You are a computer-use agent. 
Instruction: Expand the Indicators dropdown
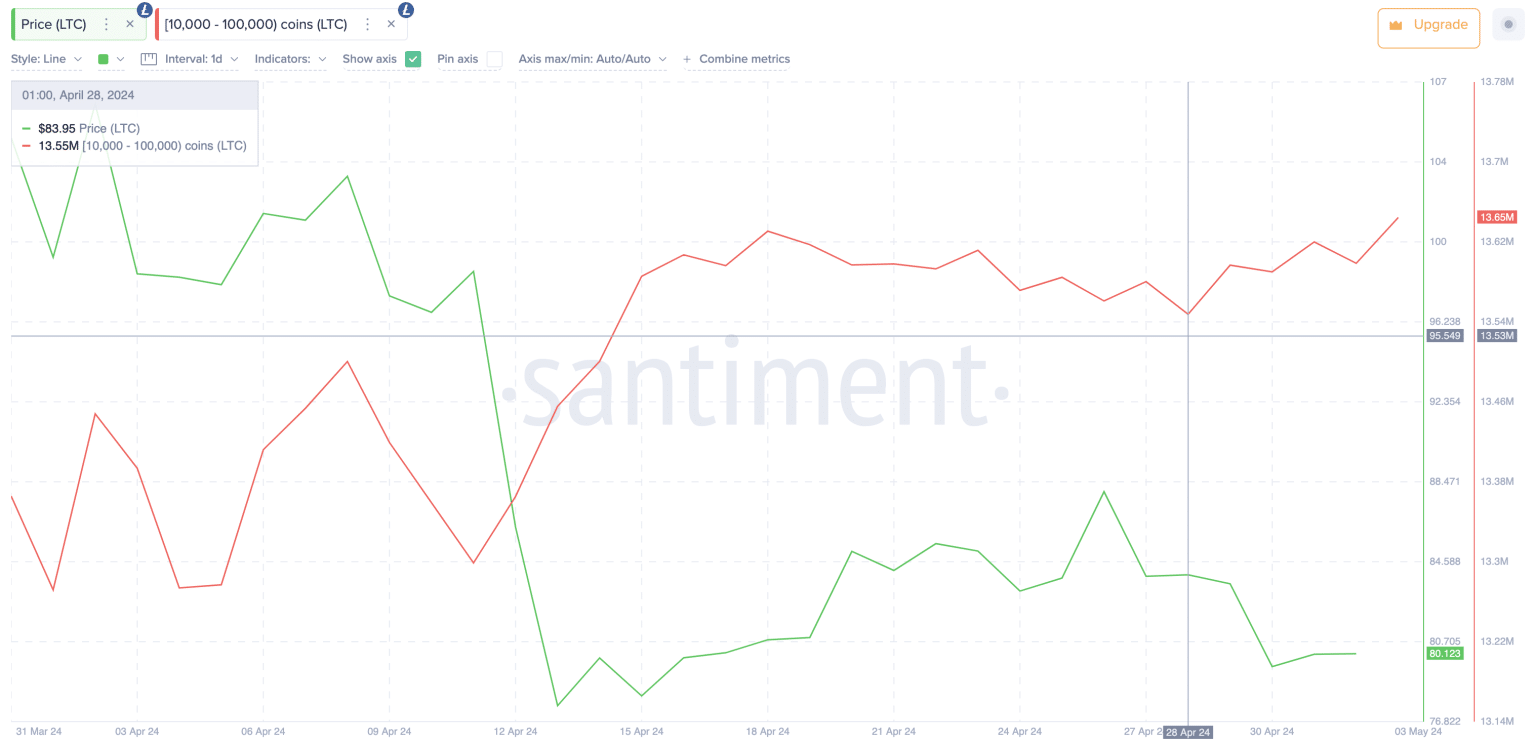click(x=290, y=59)
